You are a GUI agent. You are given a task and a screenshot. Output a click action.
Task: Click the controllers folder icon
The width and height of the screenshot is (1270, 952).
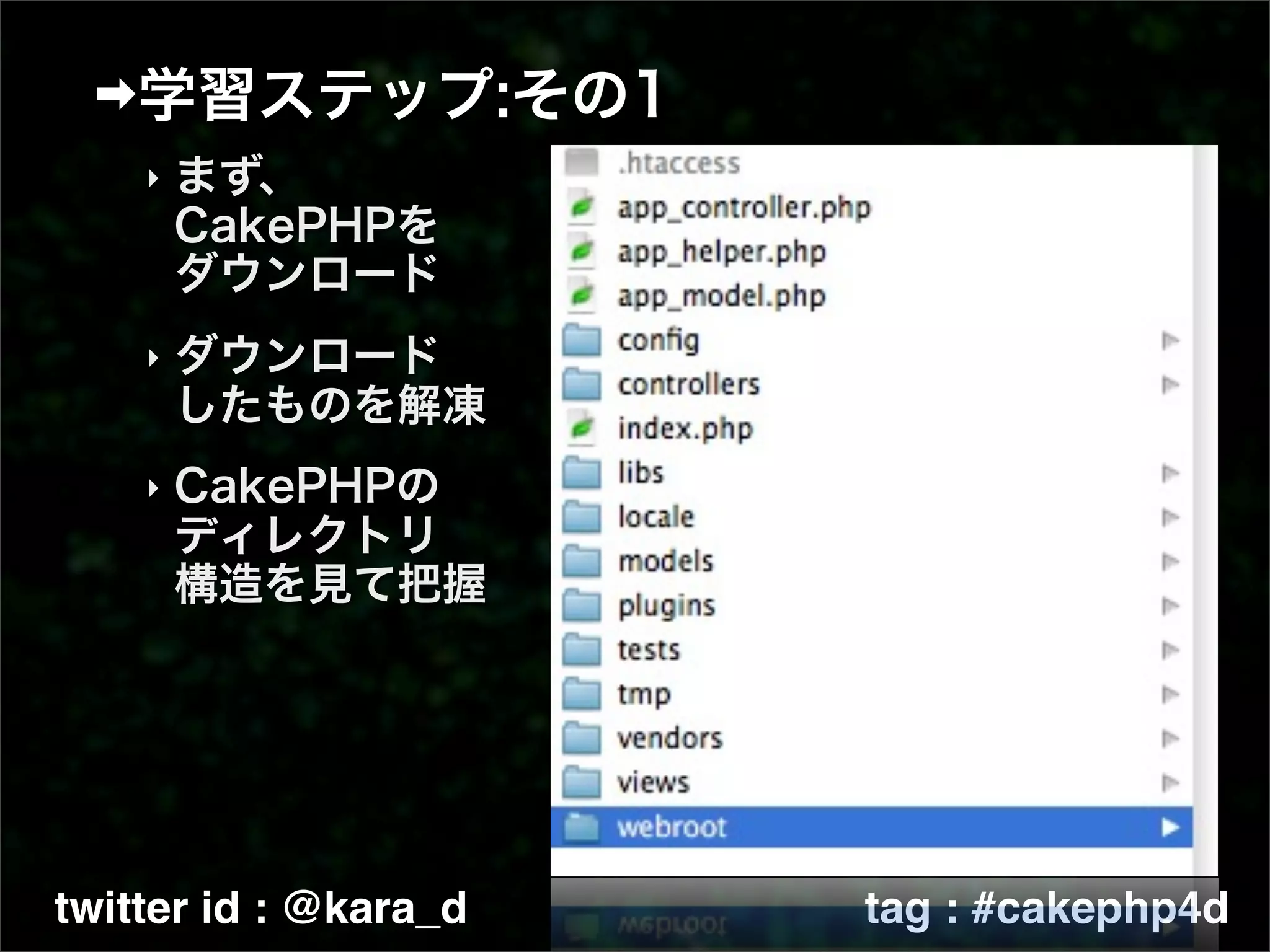pyautogui.click(x=582, y=384)
